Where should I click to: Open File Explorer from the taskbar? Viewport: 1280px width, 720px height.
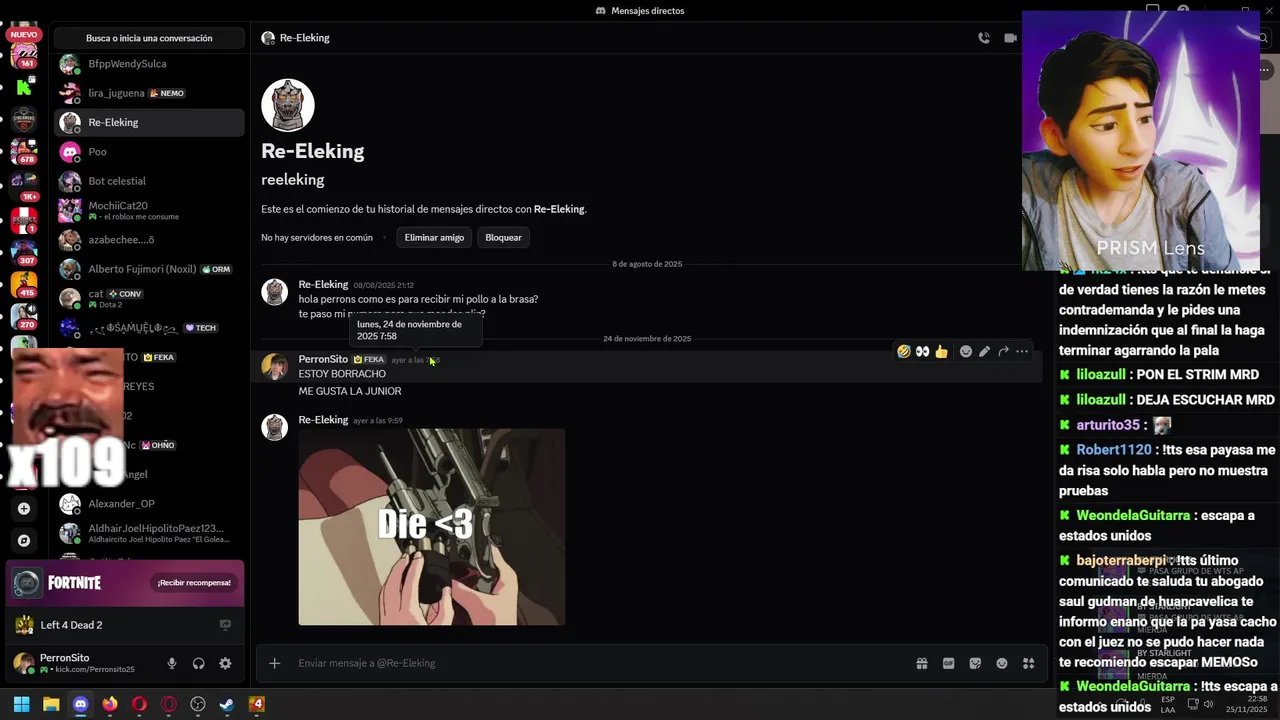tap(51, 704)
